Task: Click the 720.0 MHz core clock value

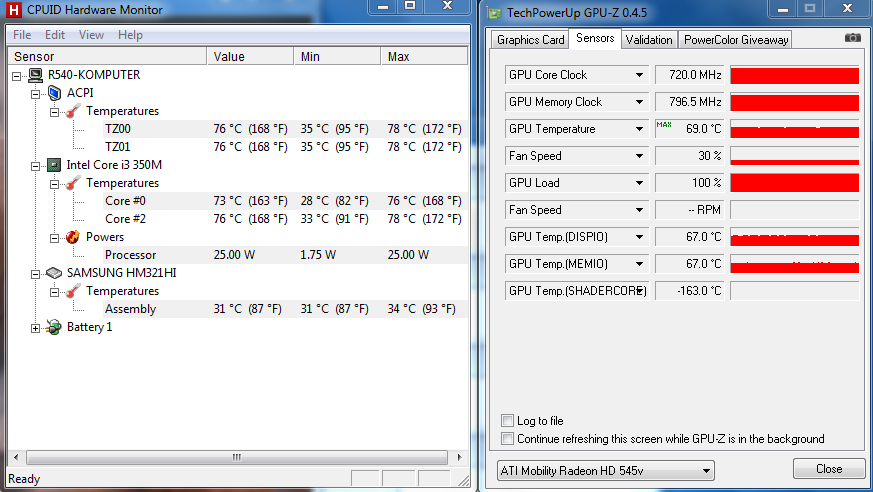Action: (690, 75)
